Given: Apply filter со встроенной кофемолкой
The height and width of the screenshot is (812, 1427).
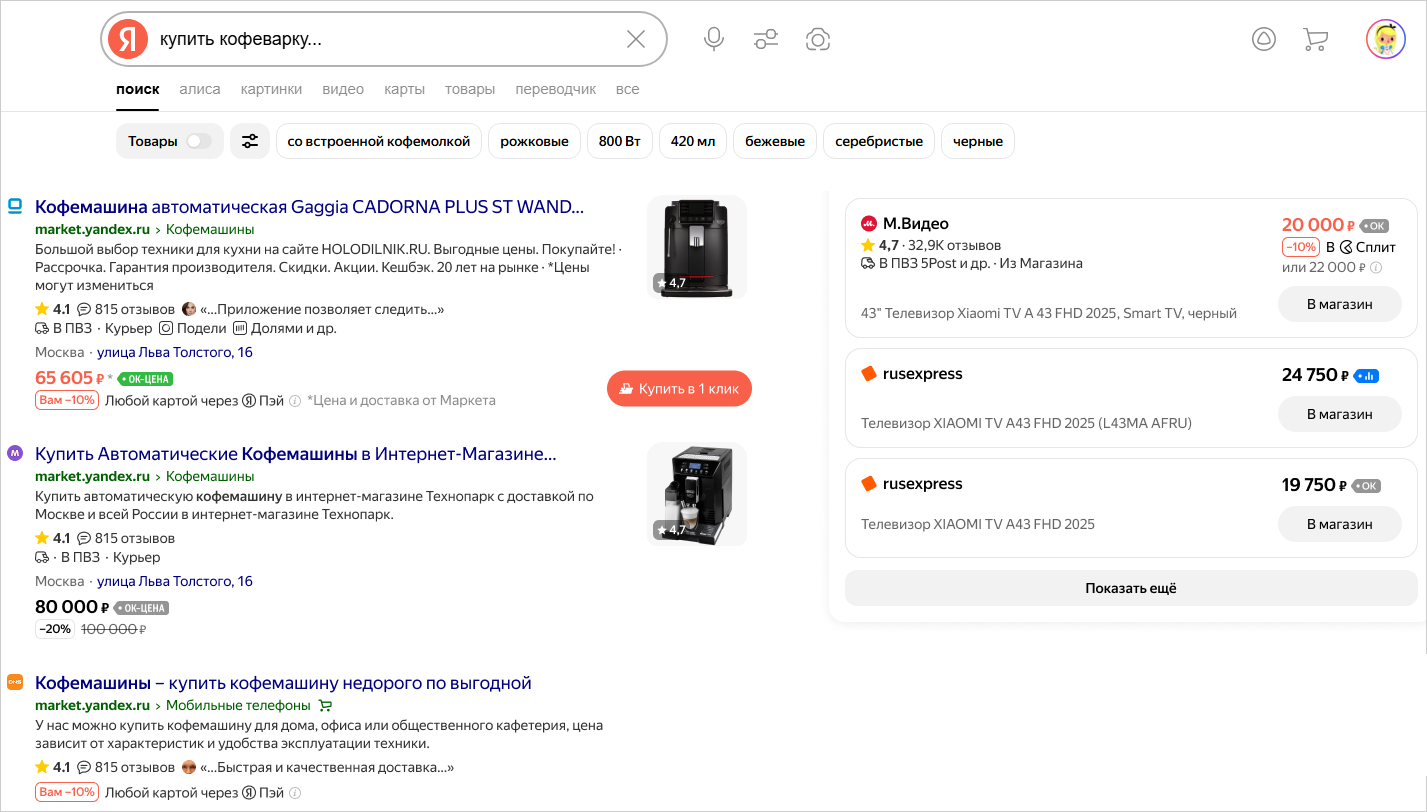Looking at the screenshot, I should click(379, 141).
